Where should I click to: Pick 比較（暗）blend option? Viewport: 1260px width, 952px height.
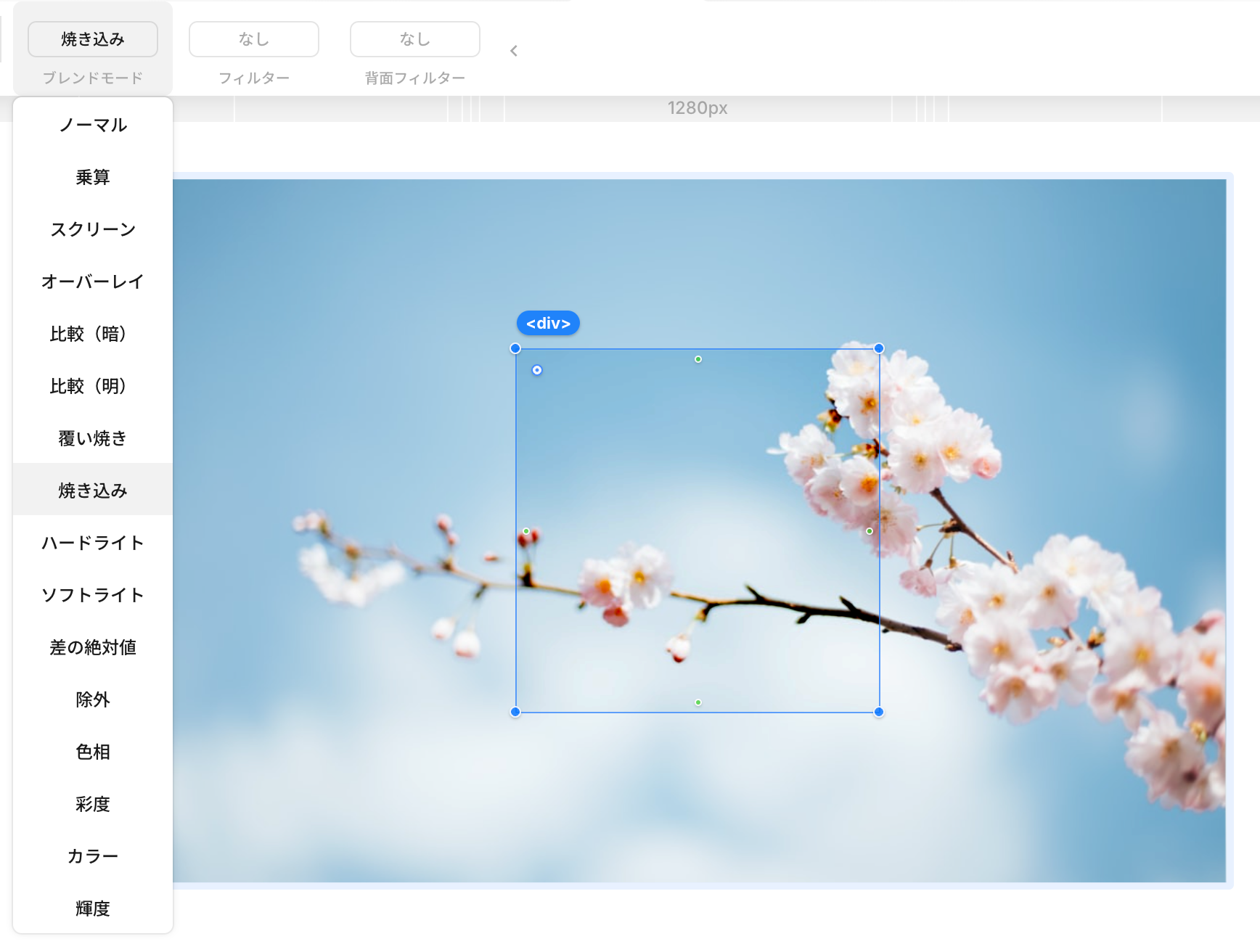coord(93,335)
